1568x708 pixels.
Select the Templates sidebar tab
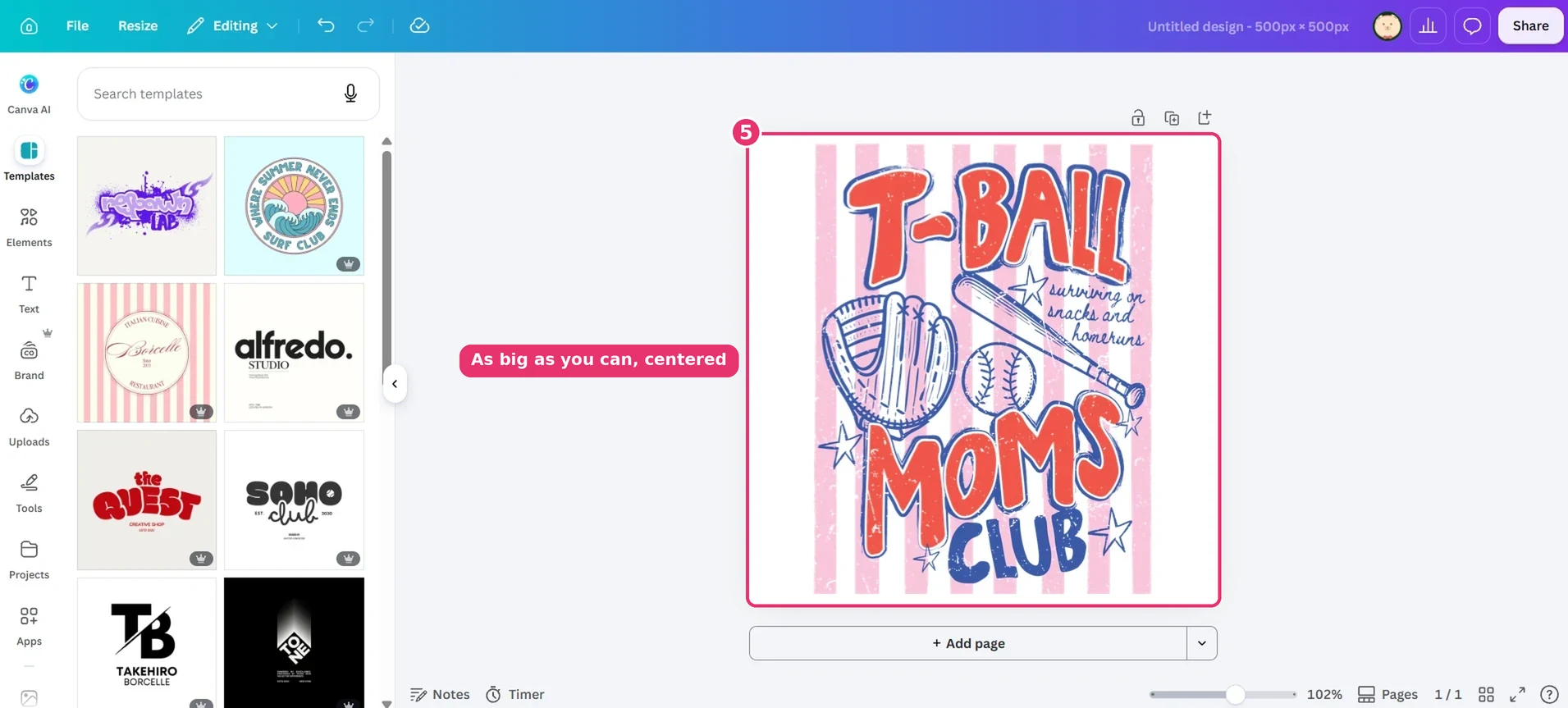click(29, 160)
